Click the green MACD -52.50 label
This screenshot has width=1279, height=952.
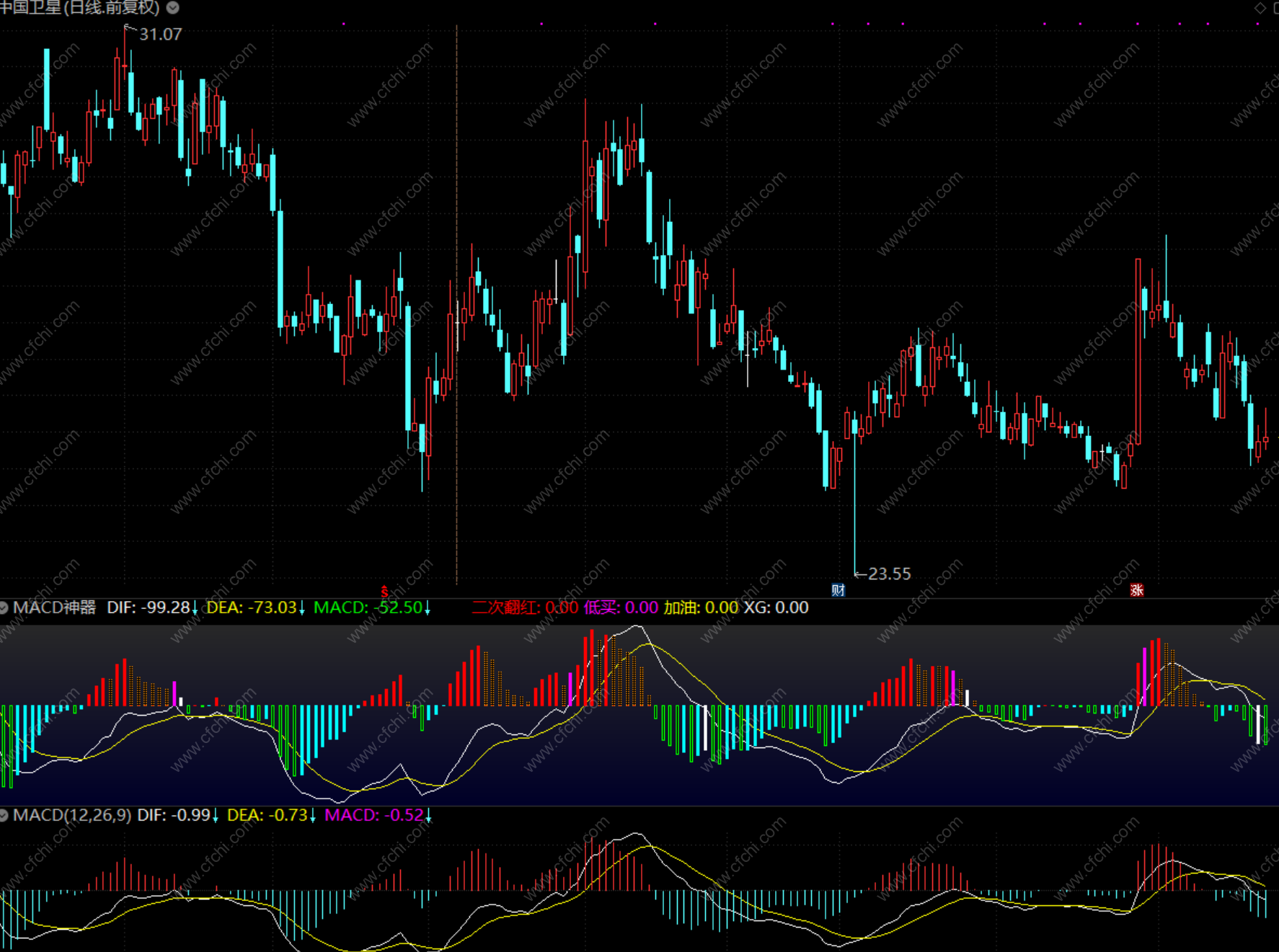point(368,608)
